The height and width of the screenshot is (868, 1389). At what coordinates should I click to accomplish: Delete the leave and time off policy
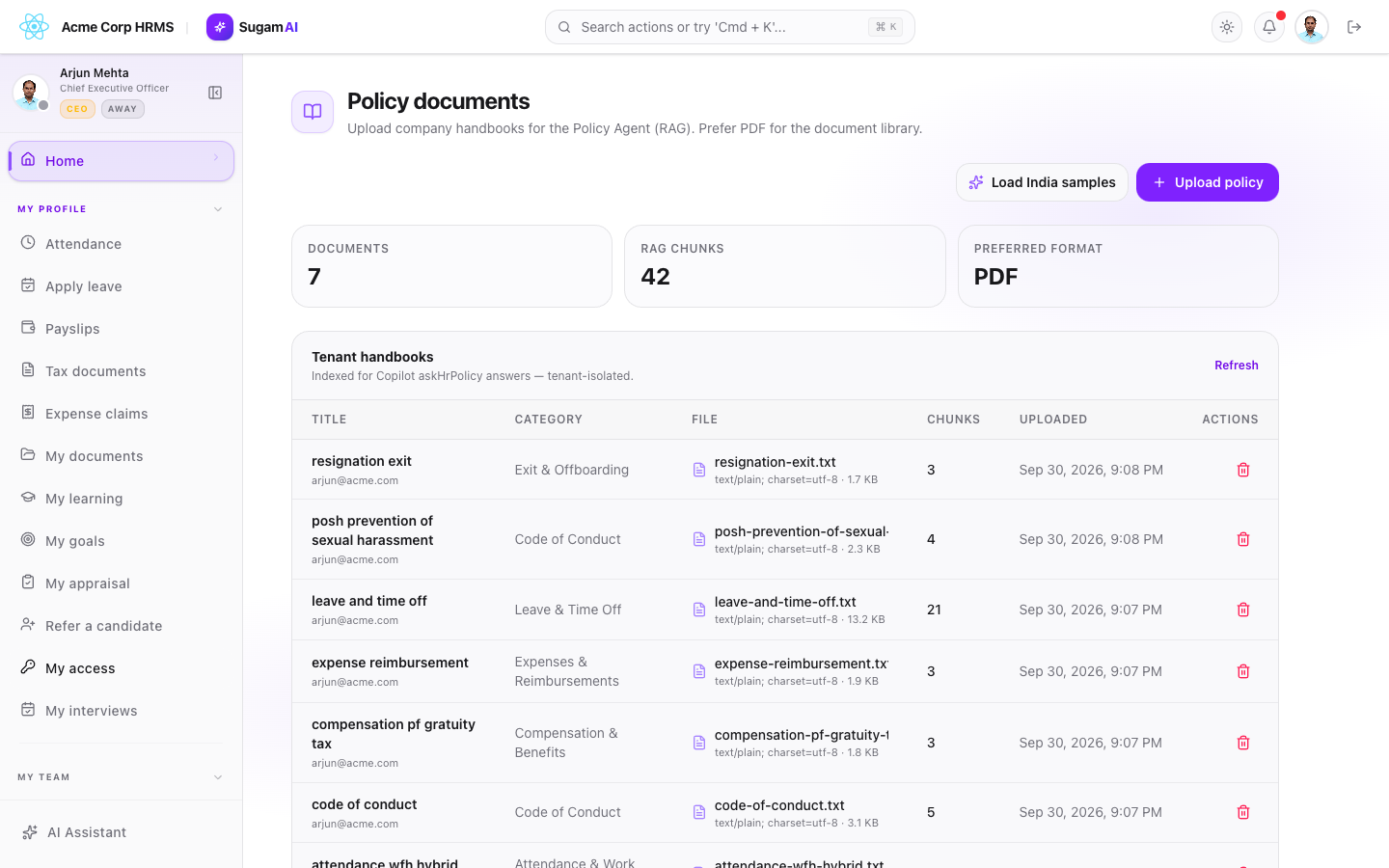(1243, 610)
